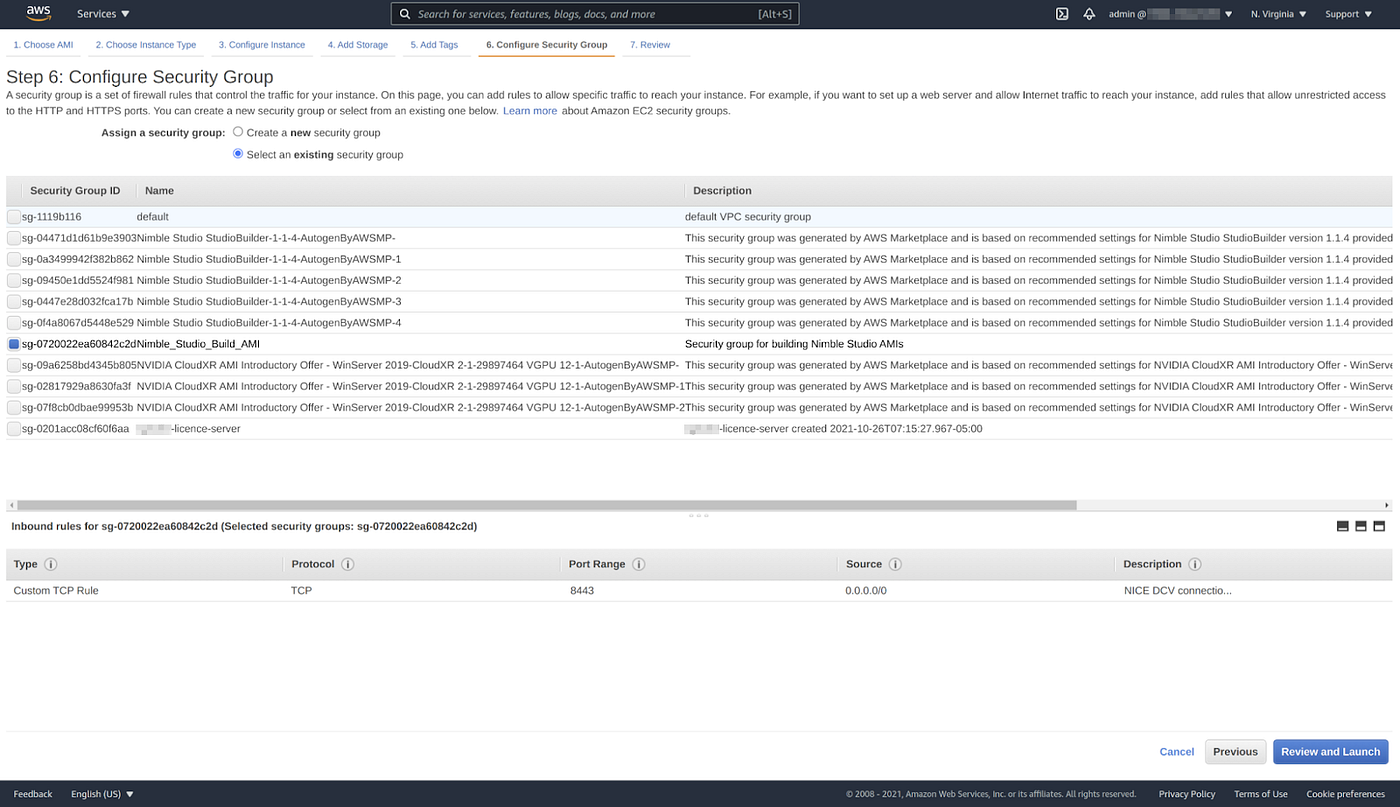The width and height of the screenshot is (1400, 807).
Task: Click the horizontal scrollbar of the groups table
Action: (547, 505)
